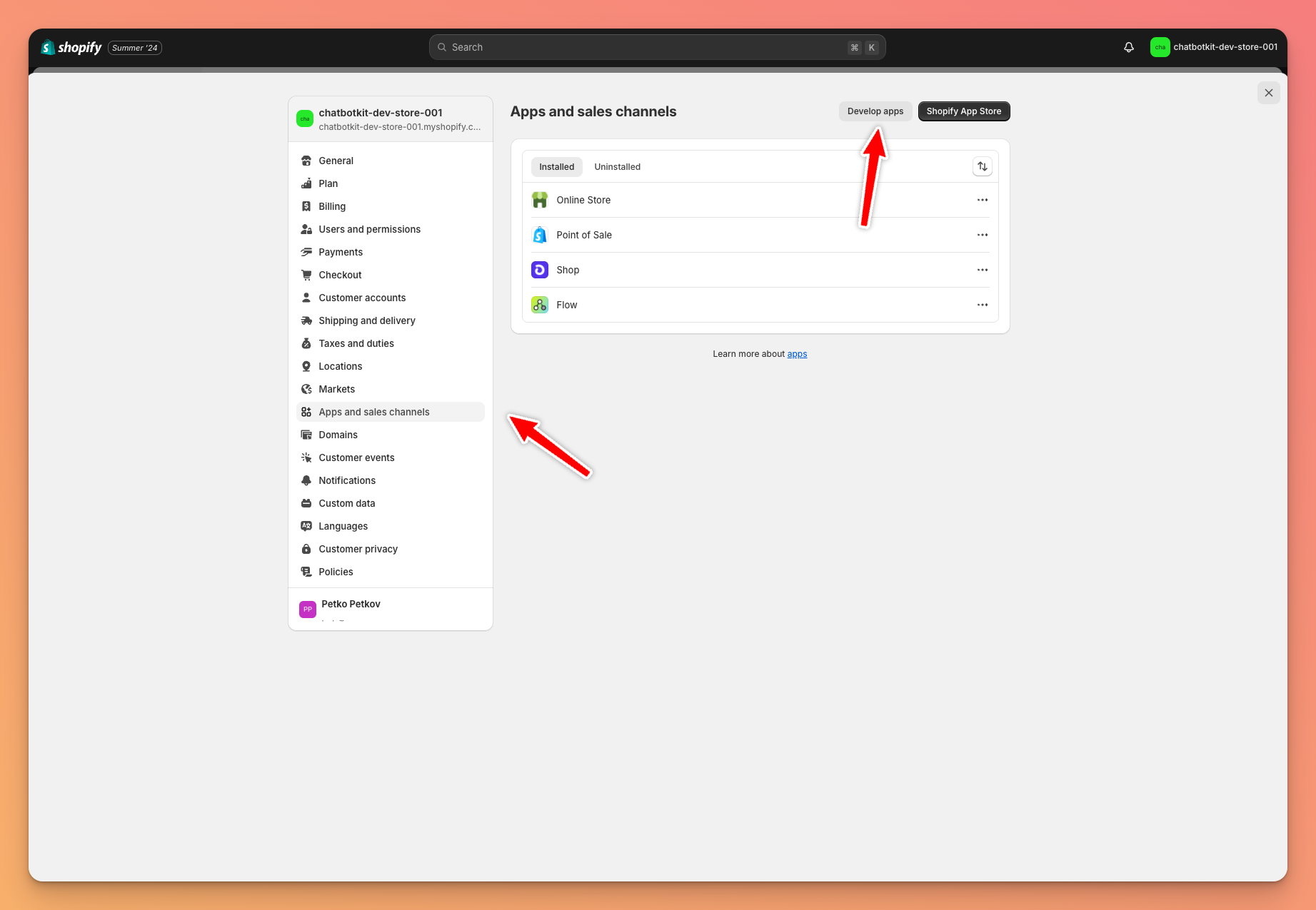Click the Shipping and delivery truck icon
This screenshot has width=1316, height=910.
pos(306,320)
